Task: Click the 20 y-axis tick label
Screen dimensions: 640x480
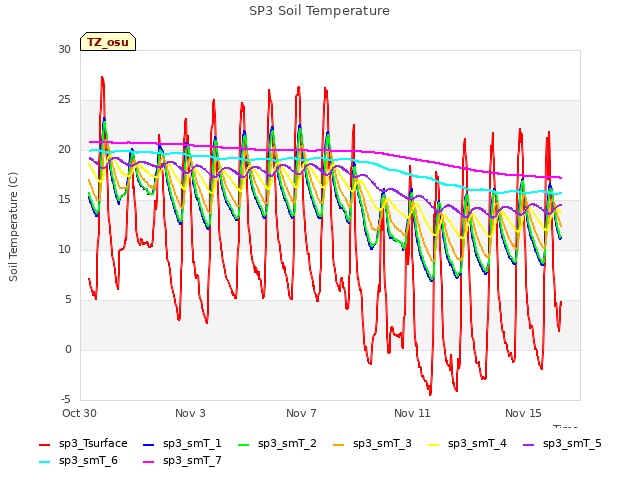Action: click(64, 150)
